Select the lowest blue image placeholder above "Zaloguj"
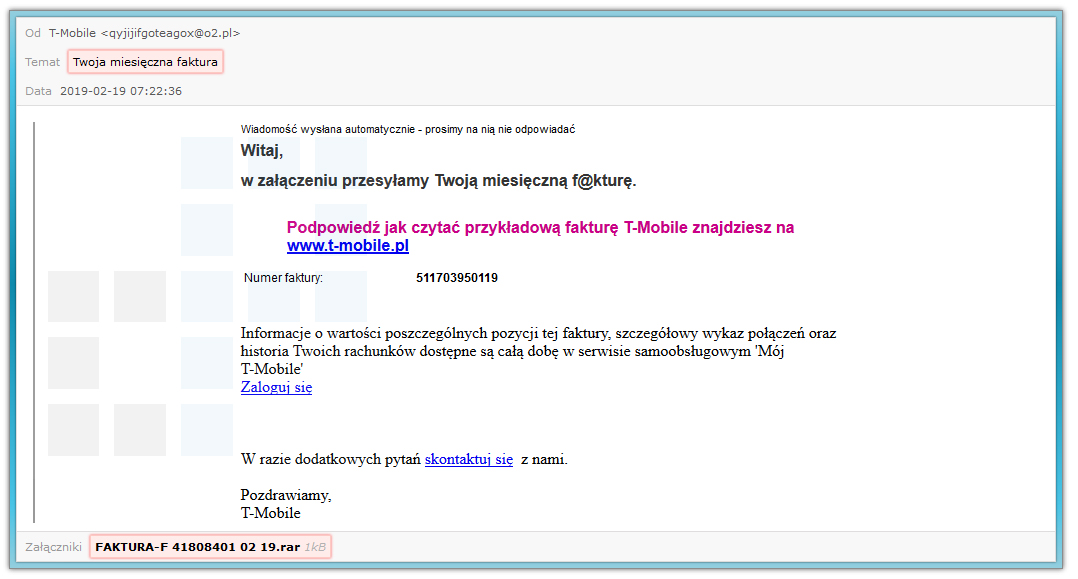 coord(206,364)
